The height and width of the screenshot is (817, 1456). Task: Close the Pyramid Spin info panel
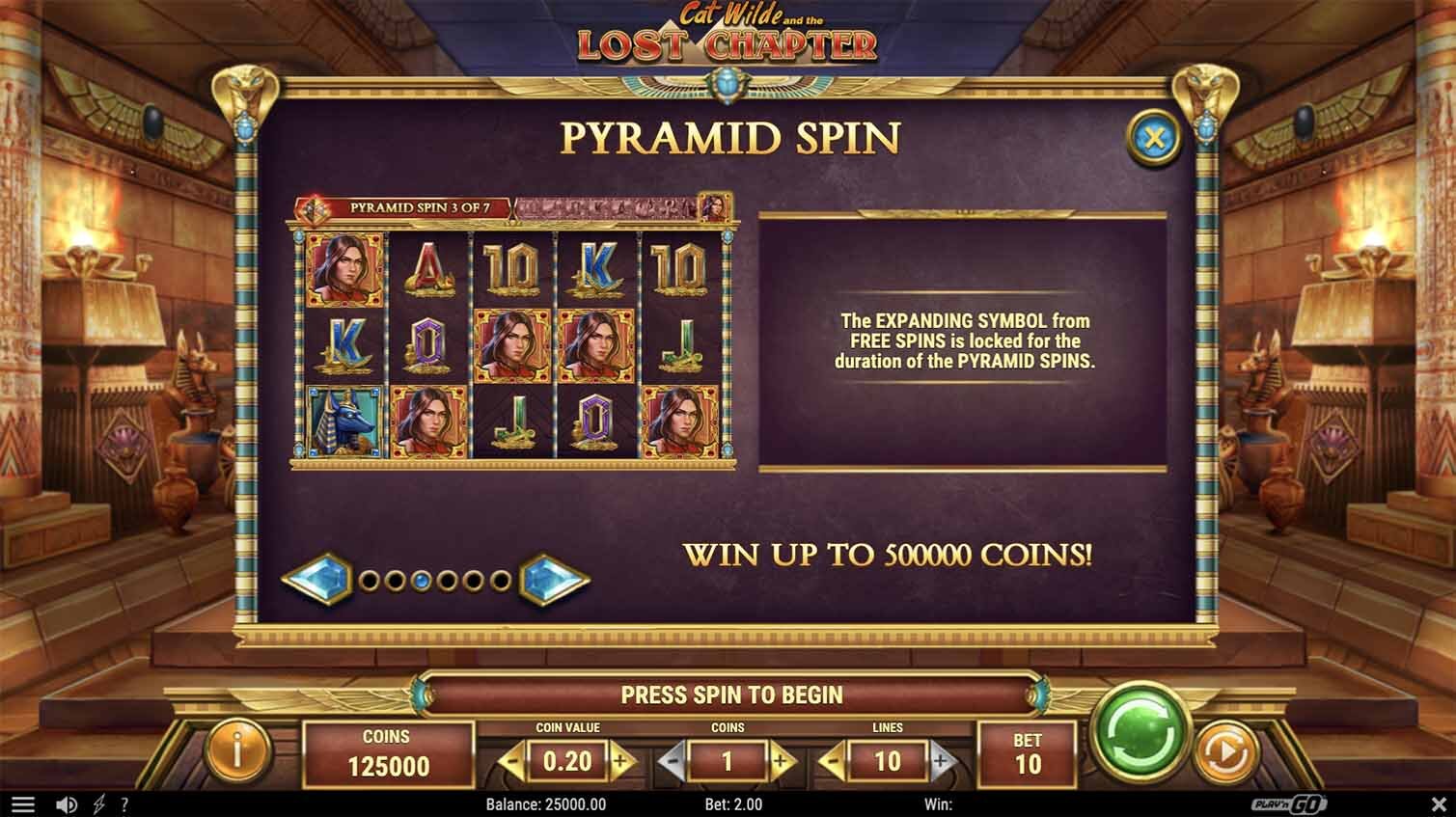tap(1154, 138)
